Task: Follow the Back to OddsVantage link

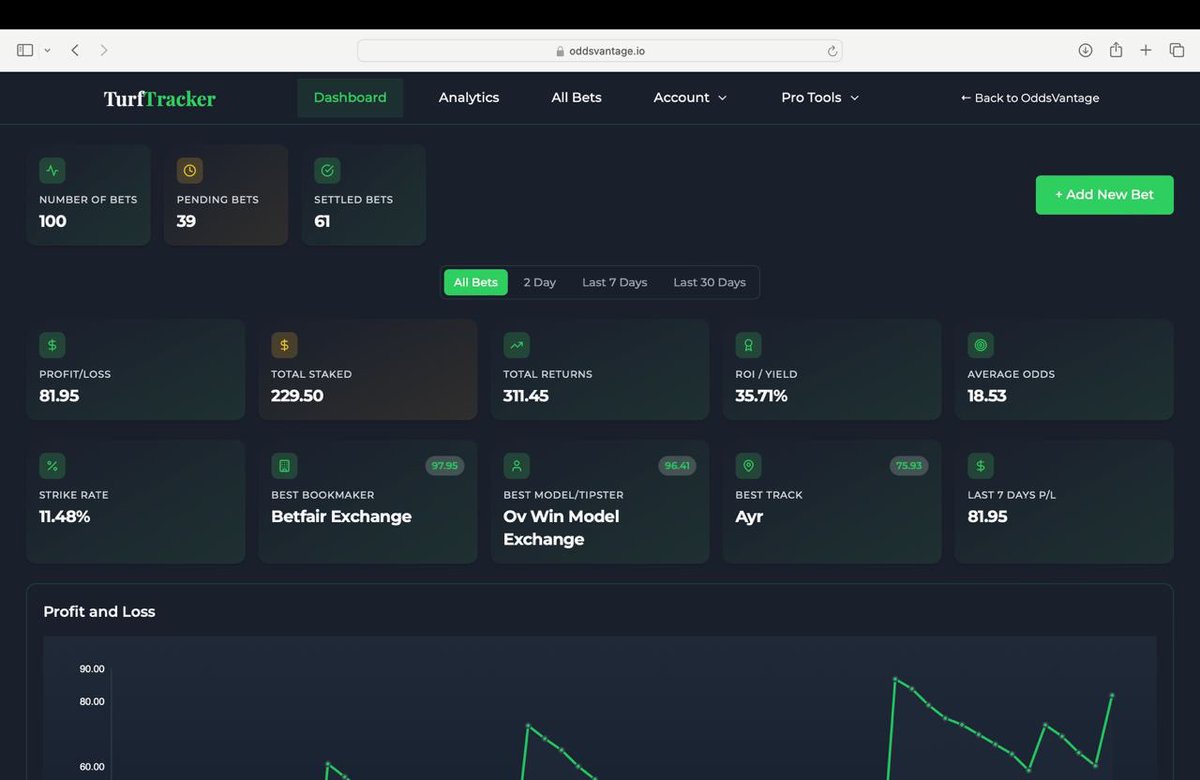Action: 1030,98
